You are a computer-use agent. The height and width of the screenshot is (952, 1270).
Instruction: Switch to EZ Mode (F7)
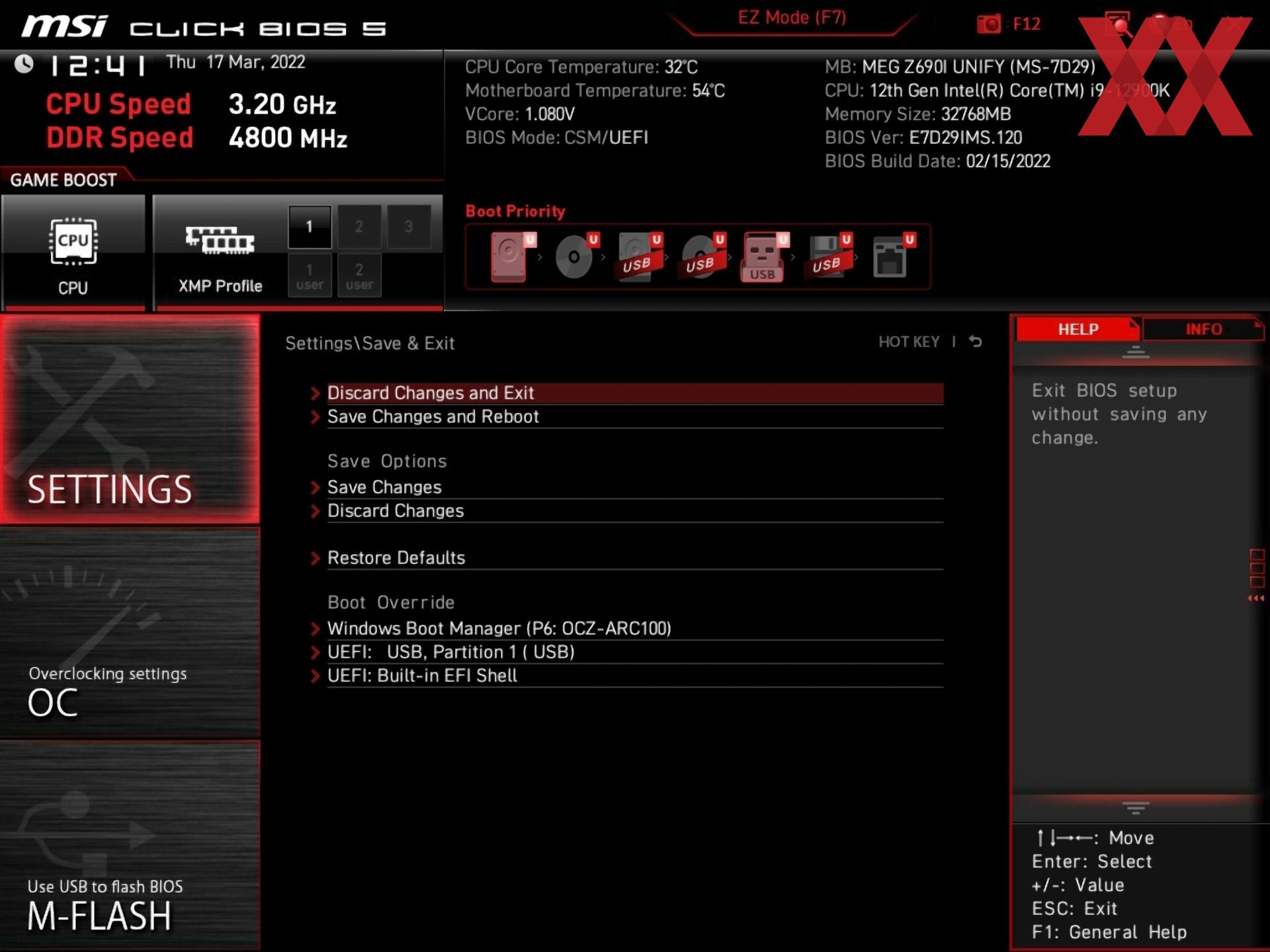(792, 18)
